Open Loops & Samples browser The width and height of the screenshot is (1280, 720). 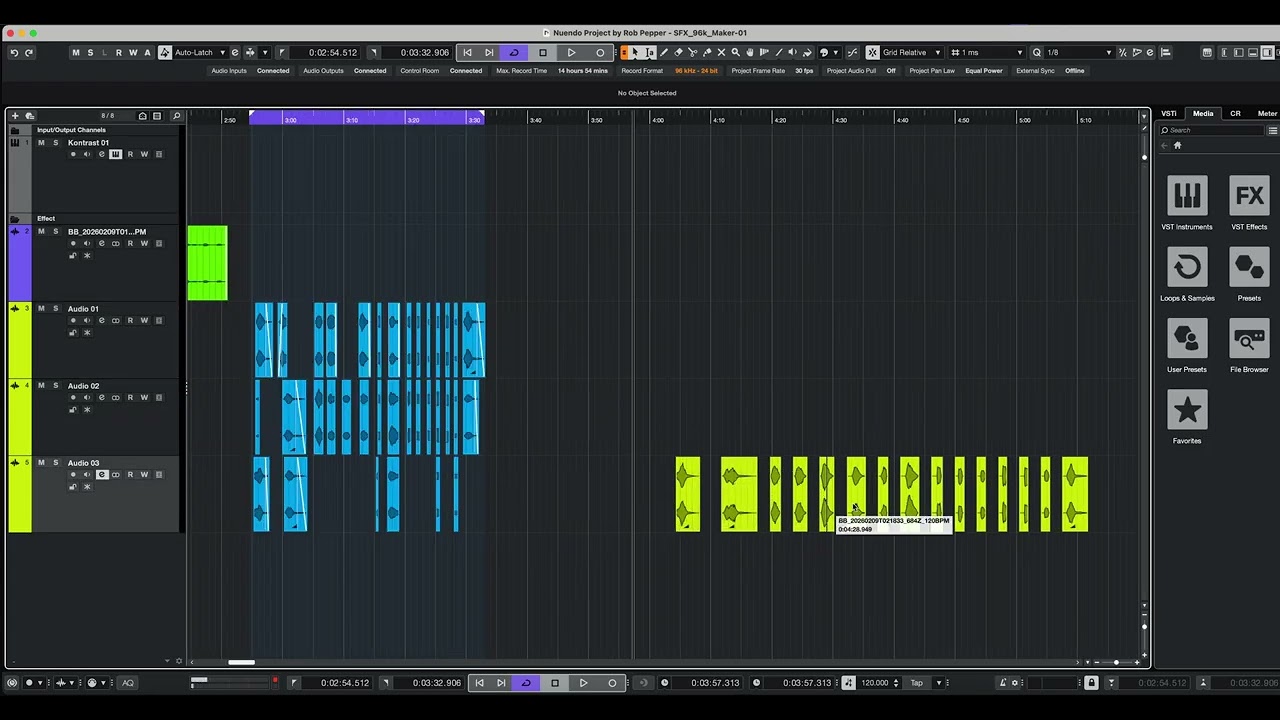pyautogui.click(x=1187, y=273)
